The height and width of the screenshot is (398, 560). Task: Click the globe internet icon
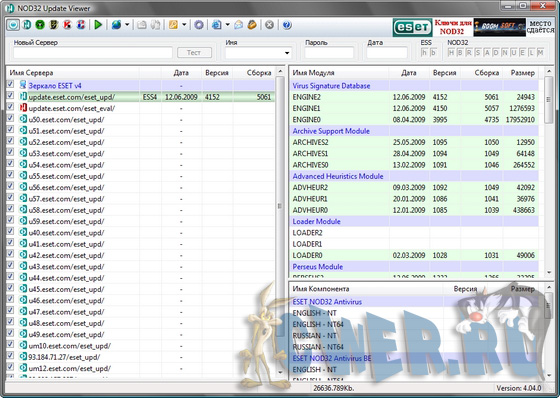pos(116,25)
